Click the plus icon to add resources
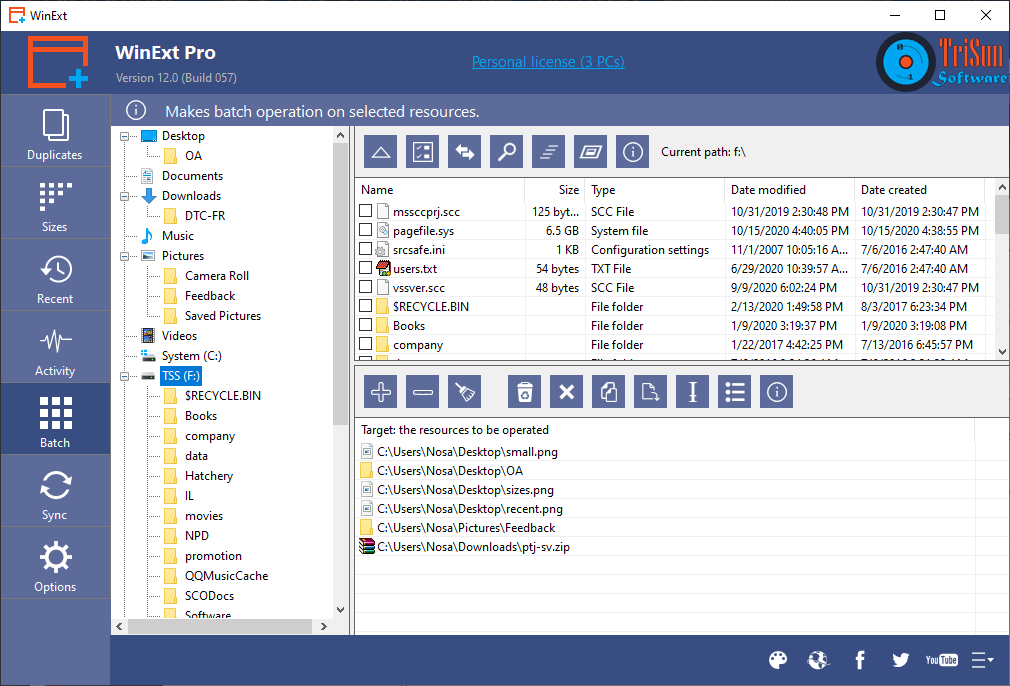The height and width of the screenshot is (686, 1010). coord(381,392)
